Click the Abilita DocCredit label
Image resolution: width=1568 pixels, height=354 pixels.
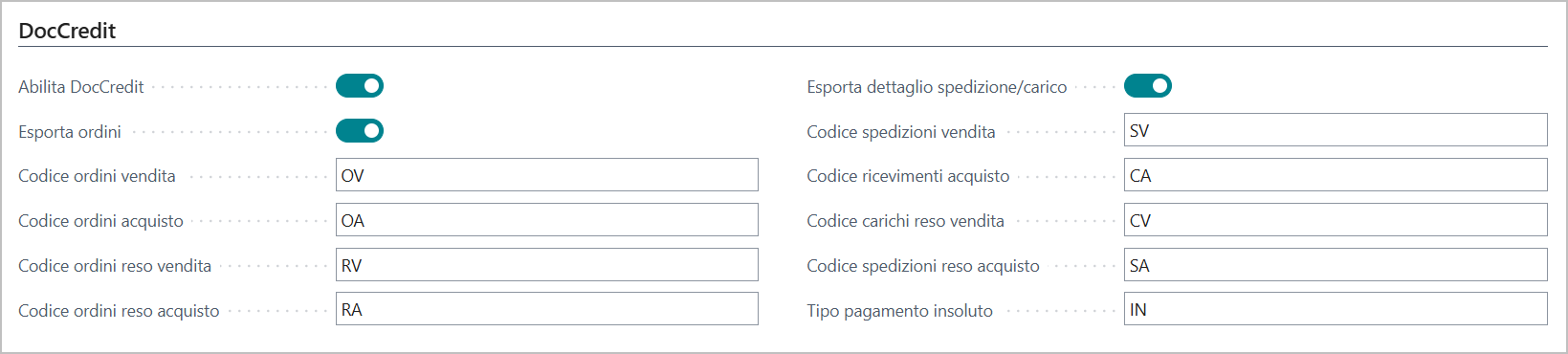(x=81, y=87)
